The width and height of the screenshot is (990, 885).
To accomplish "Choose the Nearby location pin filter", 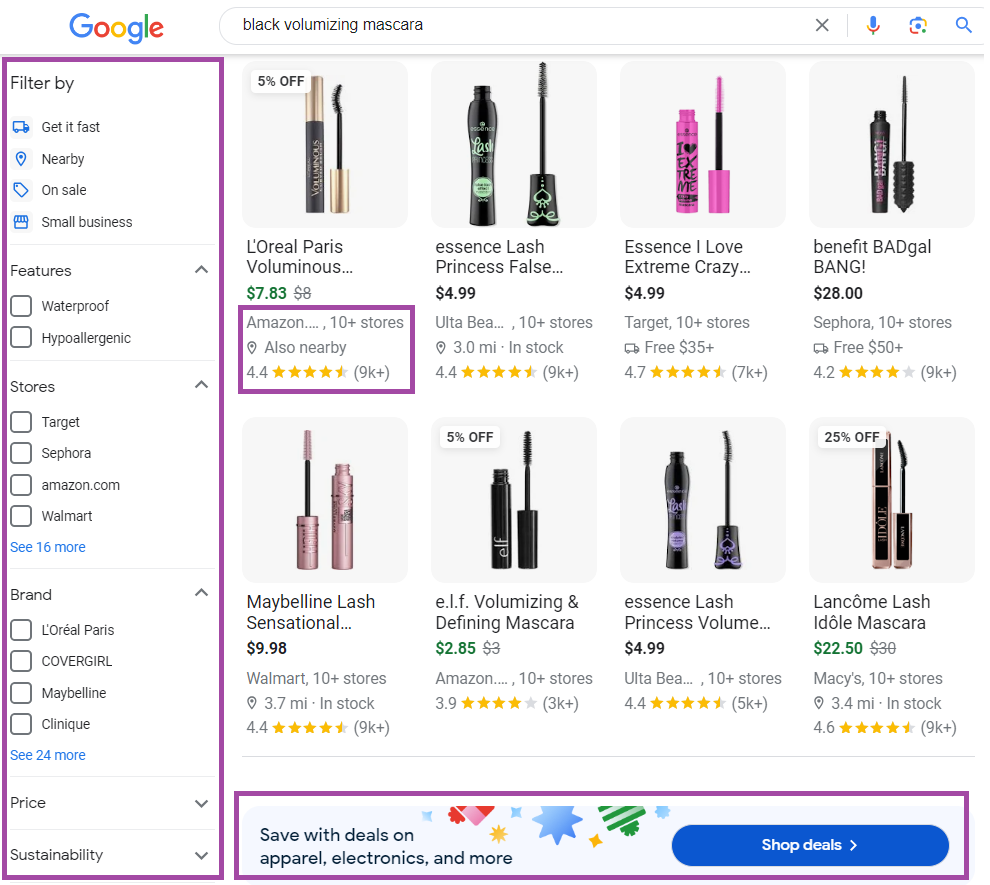I will tap(21, 158).
